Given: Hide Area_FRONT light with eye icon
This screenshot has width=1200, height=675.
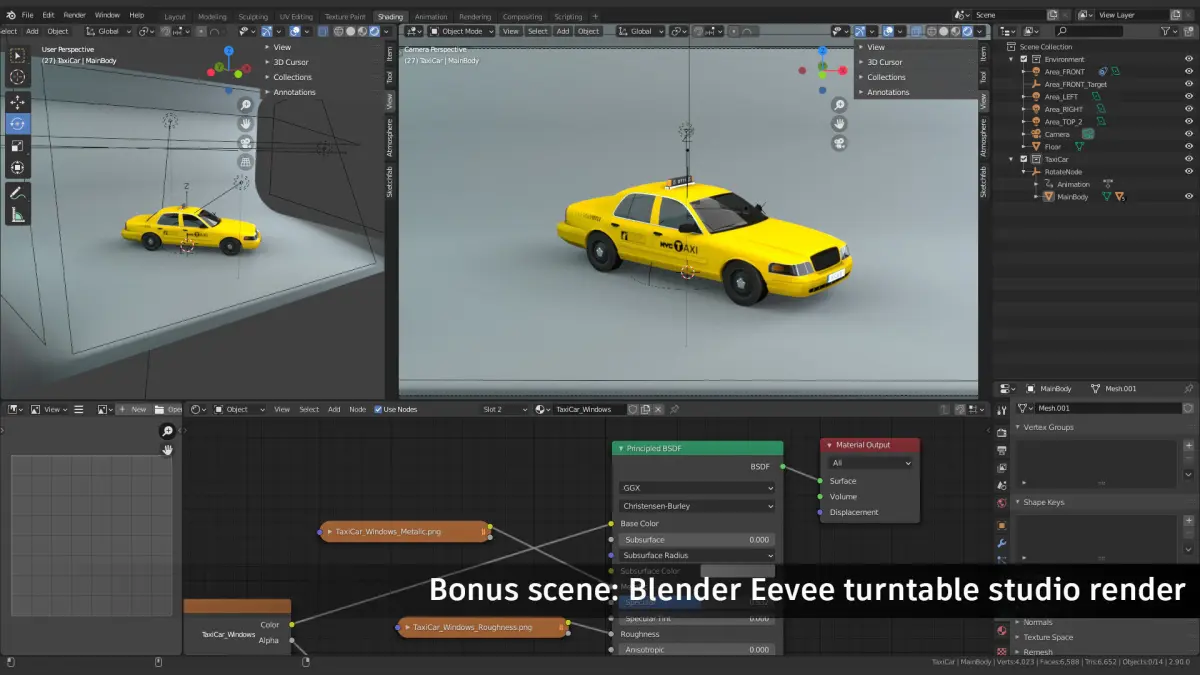Looking at the screenshot, I should coord(1189,72).
